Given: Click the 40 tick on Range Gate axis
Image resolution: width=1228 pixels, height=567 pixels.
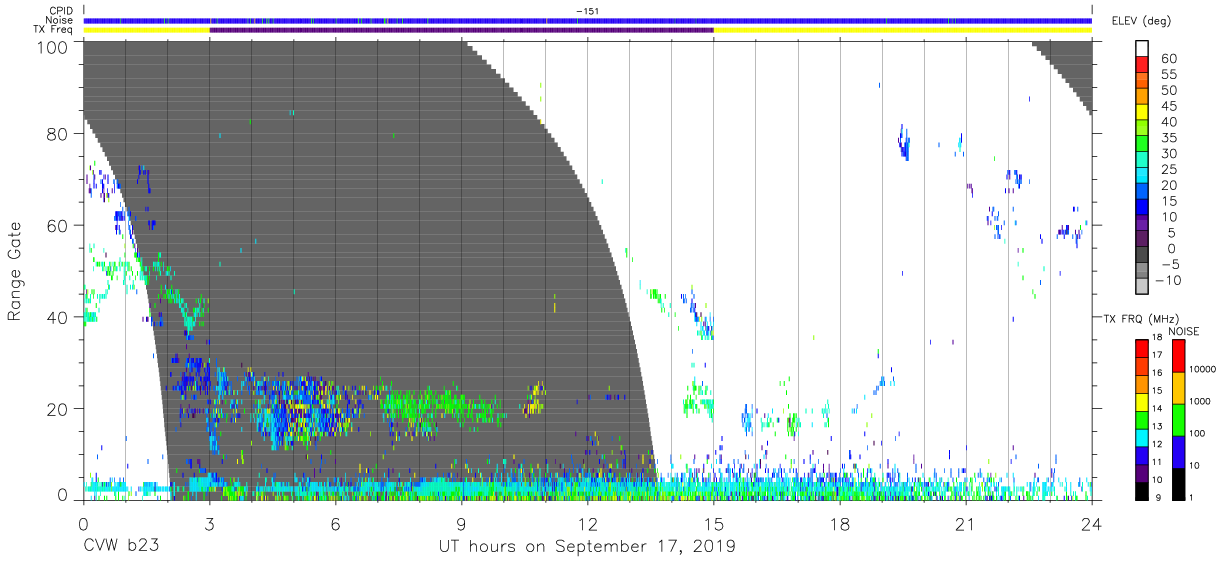Looking at the screenshot, I should 57,317.
